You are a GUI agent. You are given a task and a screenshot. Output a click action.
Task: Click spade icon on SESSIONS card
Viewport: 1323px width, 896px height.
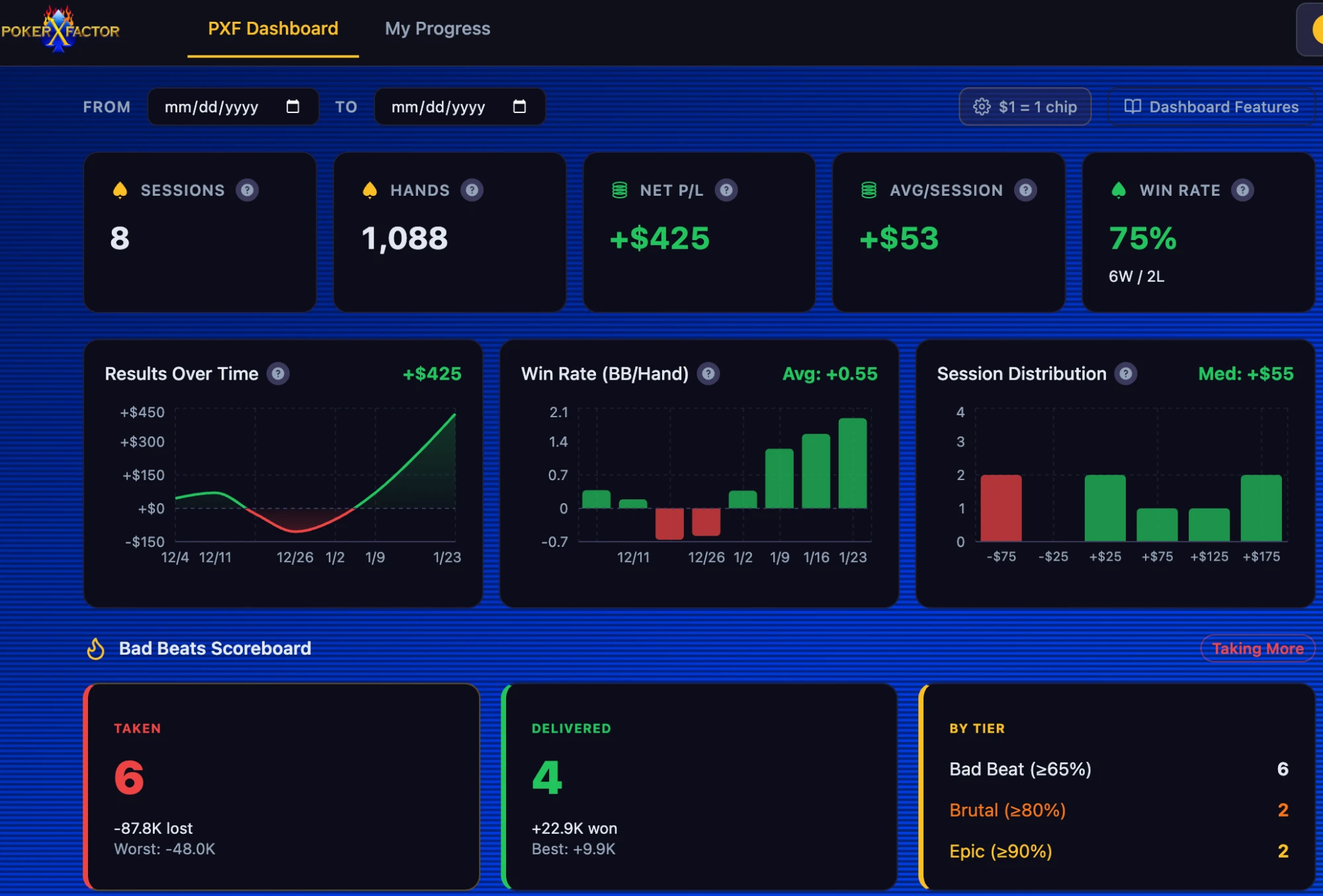click(x=120, y=190)
